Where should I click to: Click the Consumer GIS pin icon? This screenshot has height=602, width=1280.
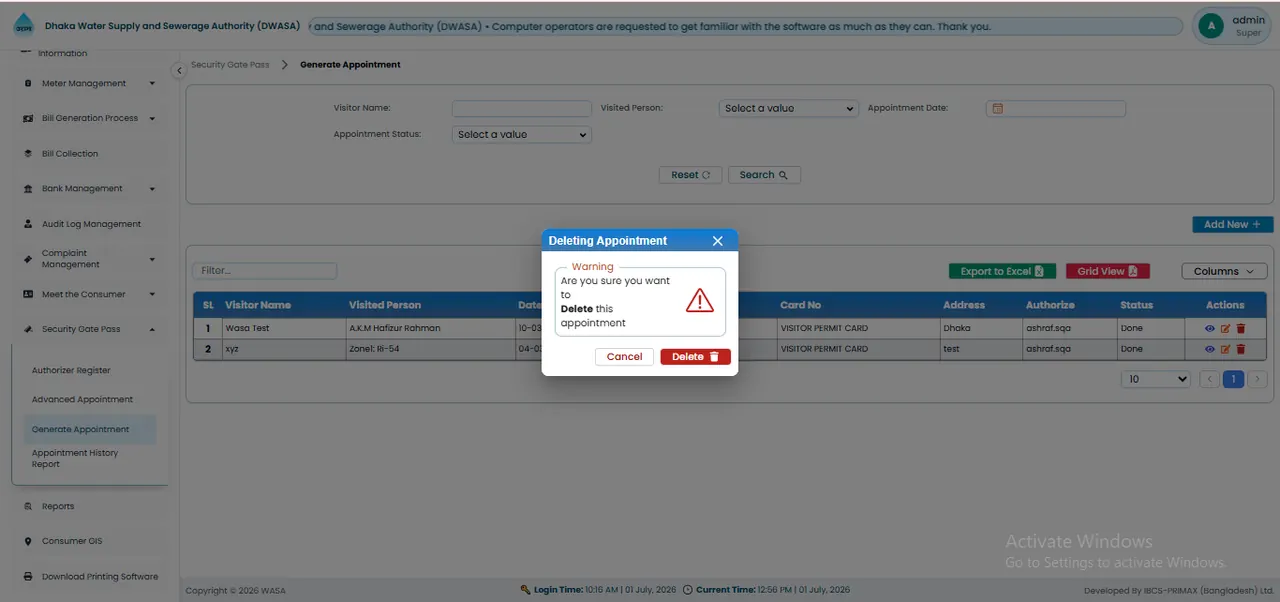pyautogui.click(x=28, y=542)
